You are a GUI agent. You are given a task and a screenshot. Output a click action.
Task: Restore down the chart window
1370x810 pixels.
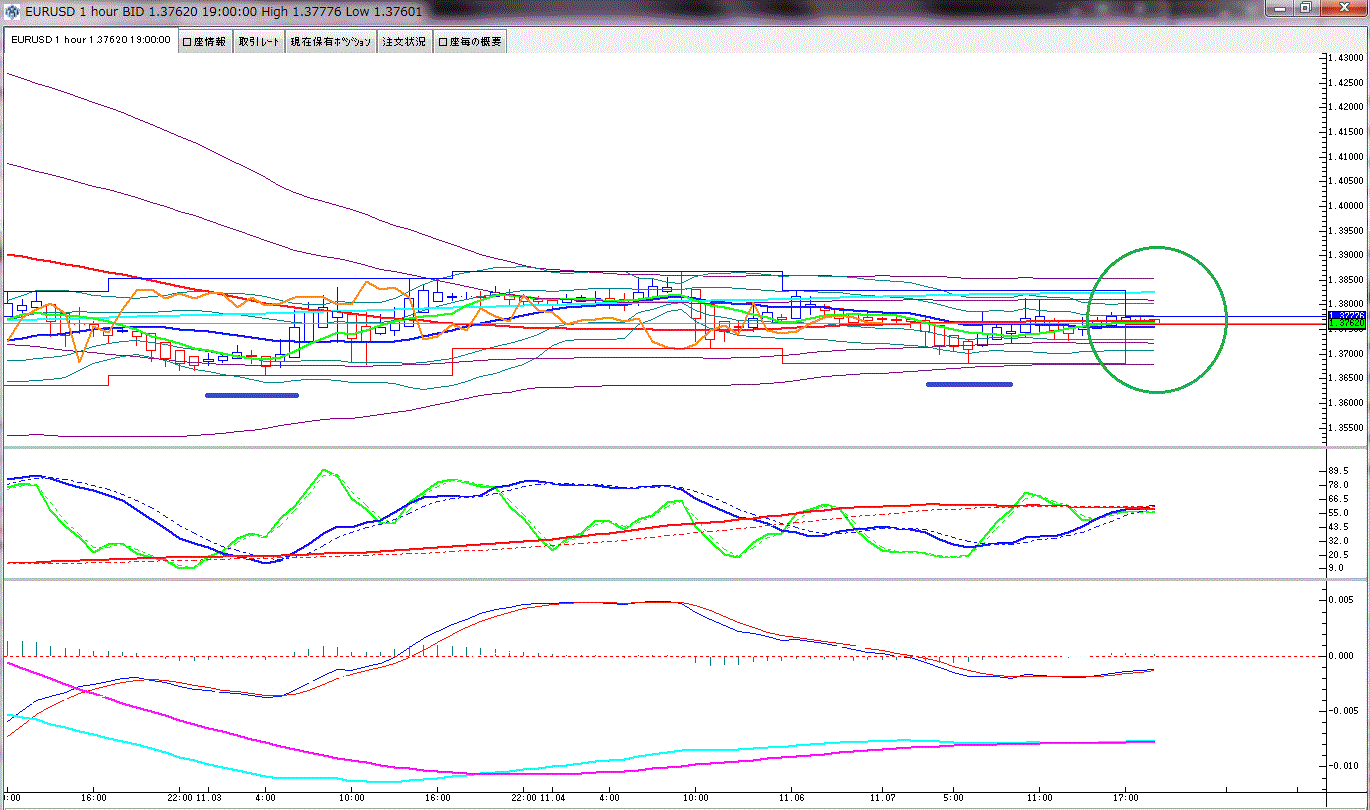[x=1306, y=8]
